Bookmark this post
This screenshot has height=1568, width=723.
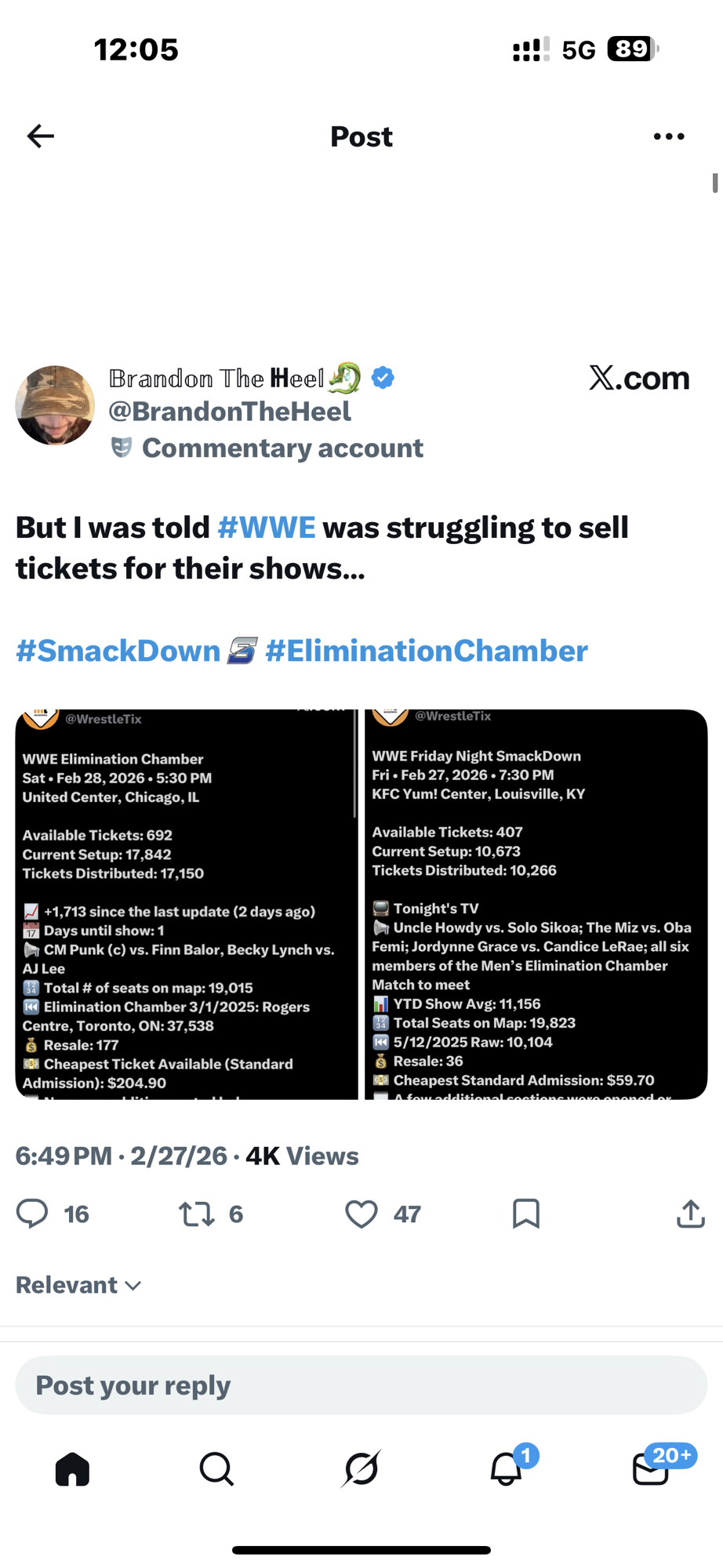click(x=525, y=1214)
